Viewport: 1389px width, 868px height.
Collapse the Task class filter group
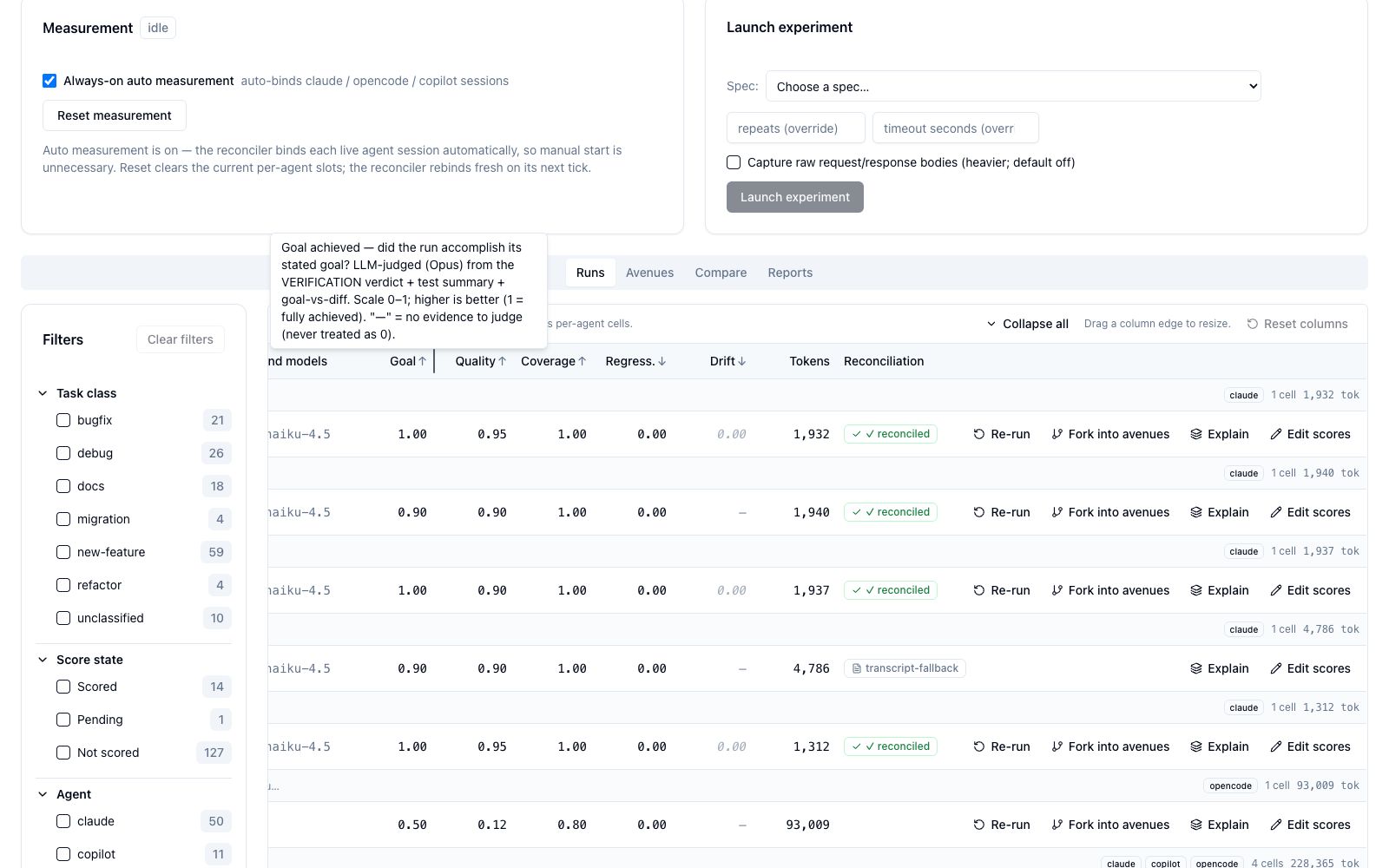[x=43, y=393]
